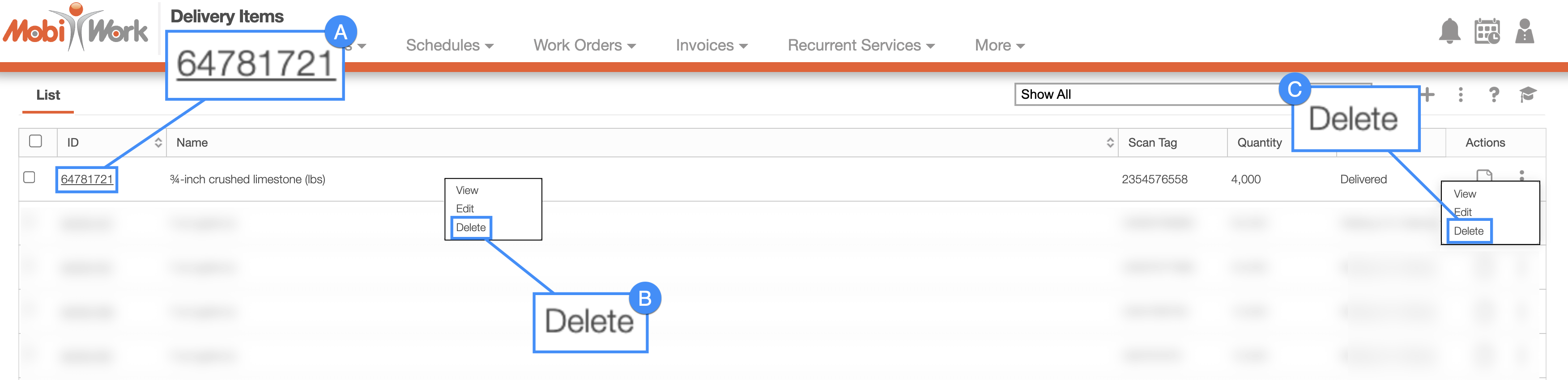Open the calendar schedule icon
The height and width of the screenshot is (380, 1568).
(1487, 31)
